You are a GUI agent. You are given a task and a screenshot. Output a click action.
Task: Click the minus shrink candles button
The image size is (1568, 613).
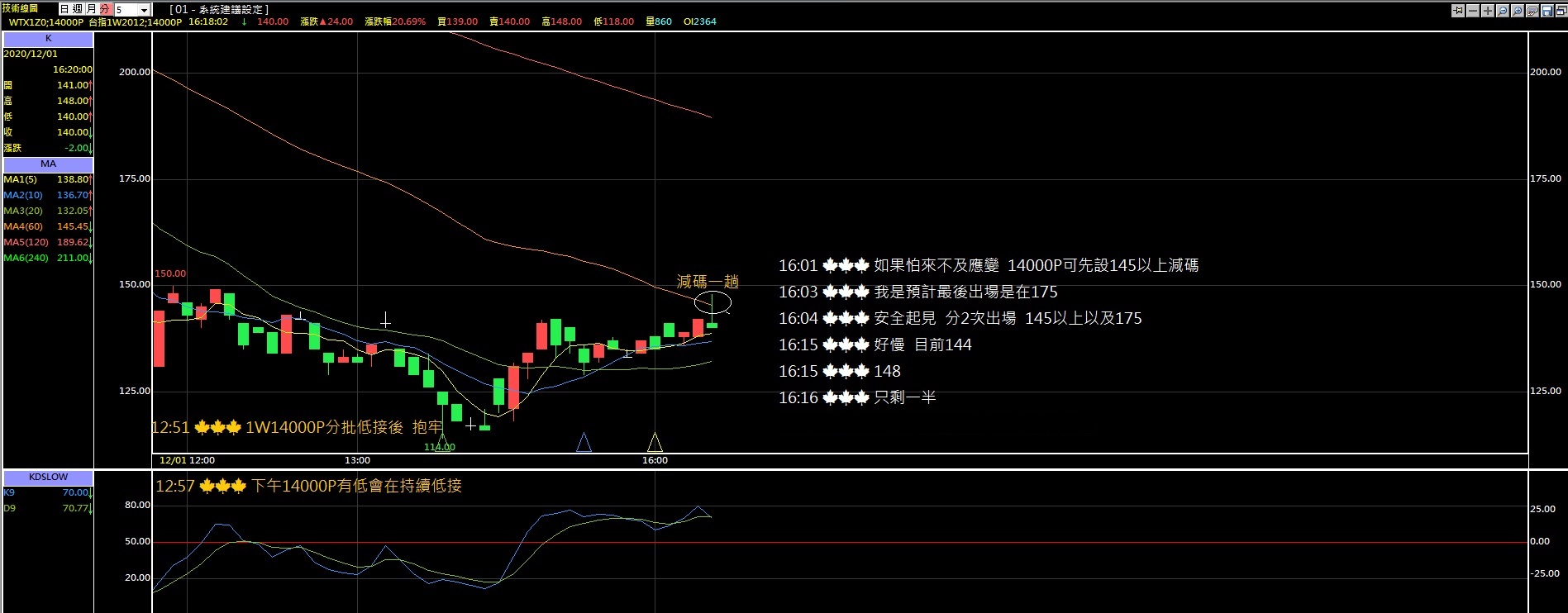[x=1473, y=11]
